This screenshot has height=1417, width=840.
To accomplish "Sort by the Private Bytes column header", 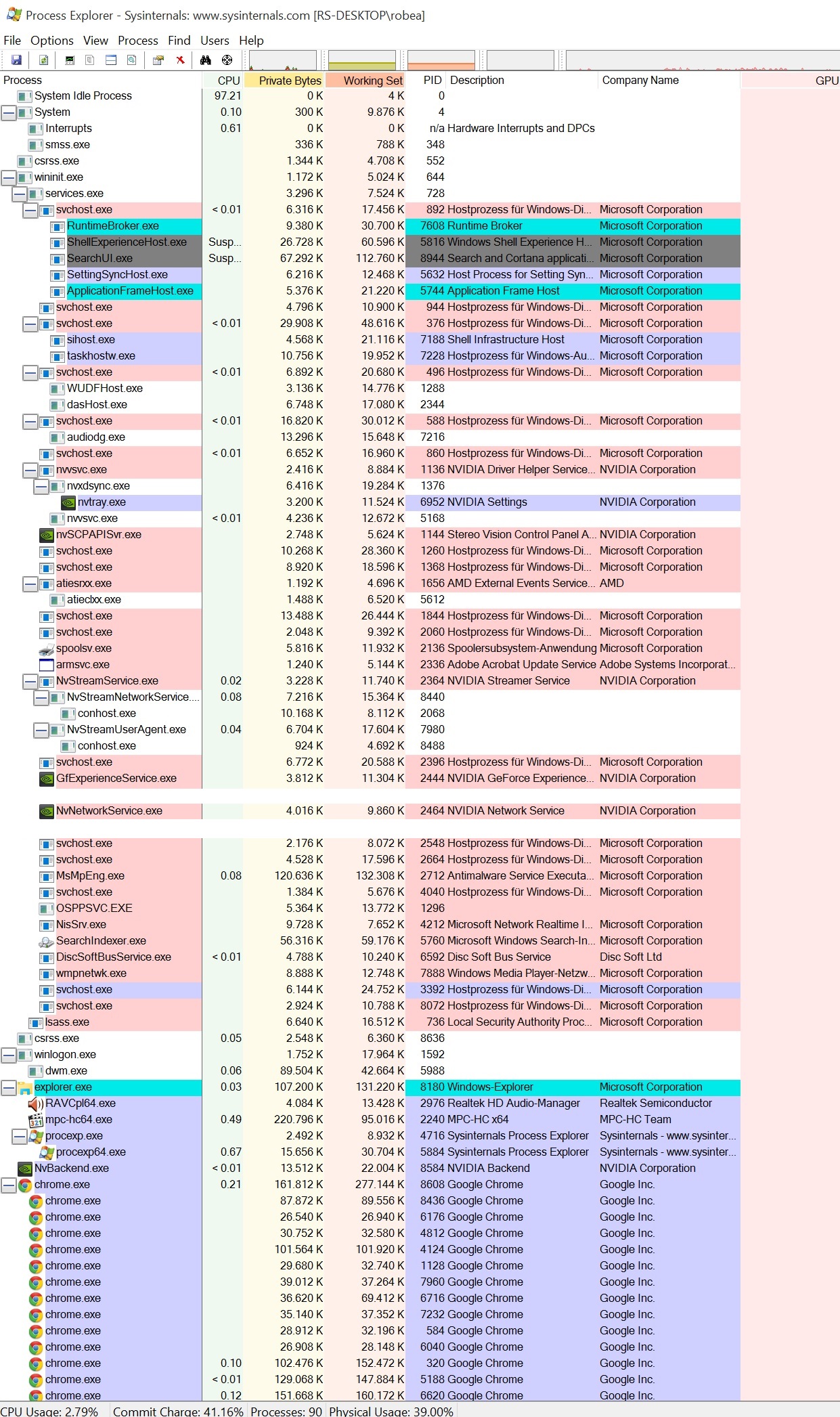I will click(x=284, y=81).
